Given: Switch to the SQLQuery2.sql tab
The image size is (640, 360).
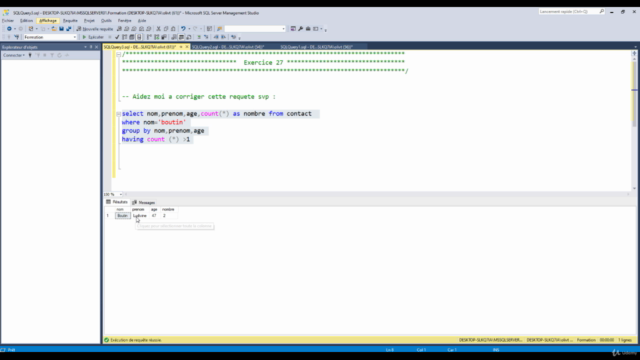Looking at the screenshot, I should coord(228,47).
